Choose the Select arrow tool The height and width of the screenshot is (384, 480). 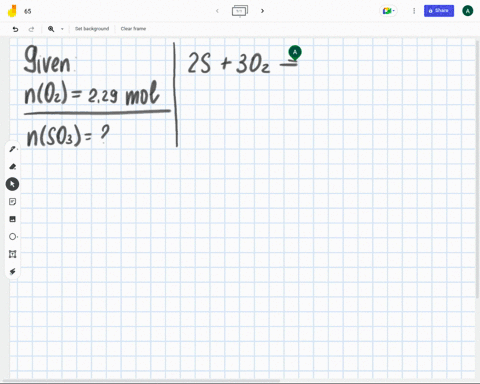[12, 184]
